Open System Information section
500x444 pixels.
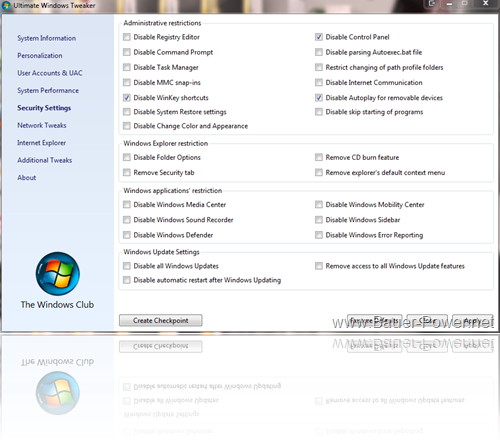[47, 38]
